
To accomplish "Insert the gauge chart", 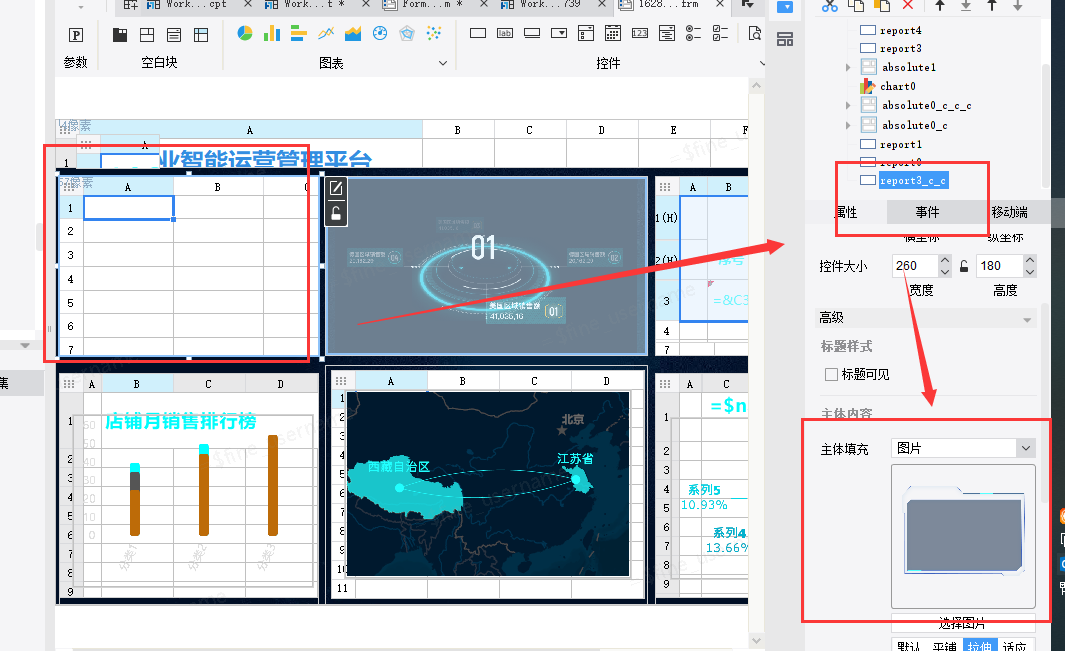I will coord(380,33).
